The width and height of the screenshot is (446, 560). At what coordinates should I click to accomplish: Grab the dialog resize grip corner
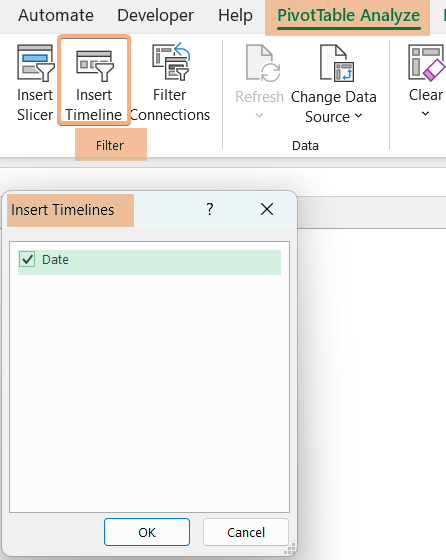click(290, 549)
